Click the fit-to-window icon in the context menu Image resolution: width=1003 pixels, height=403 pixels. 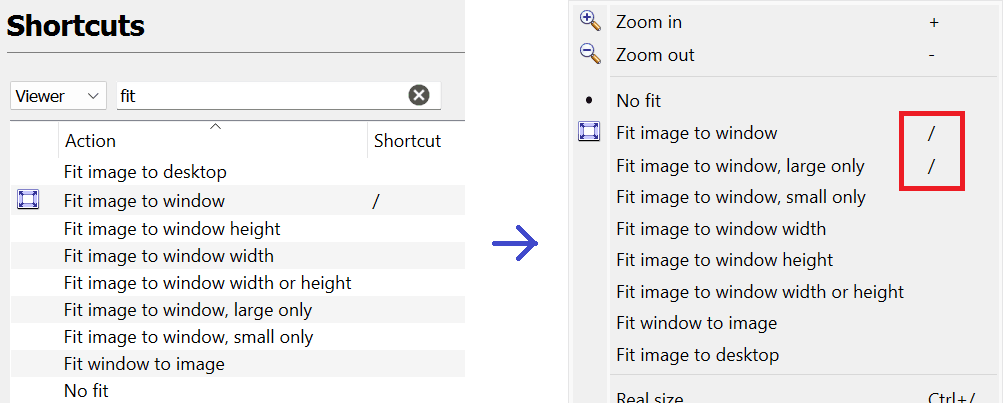click(x=589, y=132)
